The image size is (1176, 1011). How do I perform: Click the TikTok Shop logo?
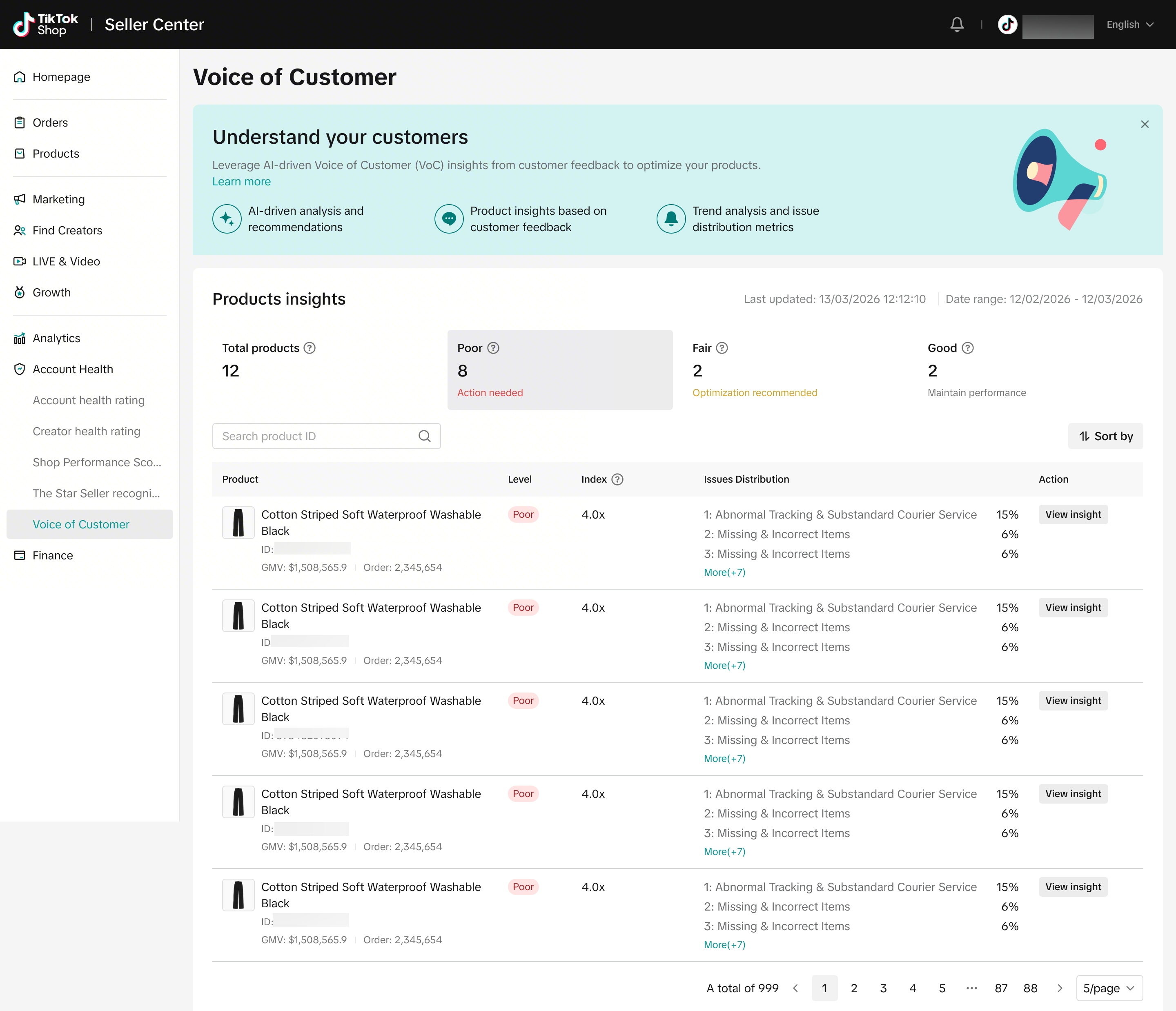pyautogui.click(x=45, y=24)
